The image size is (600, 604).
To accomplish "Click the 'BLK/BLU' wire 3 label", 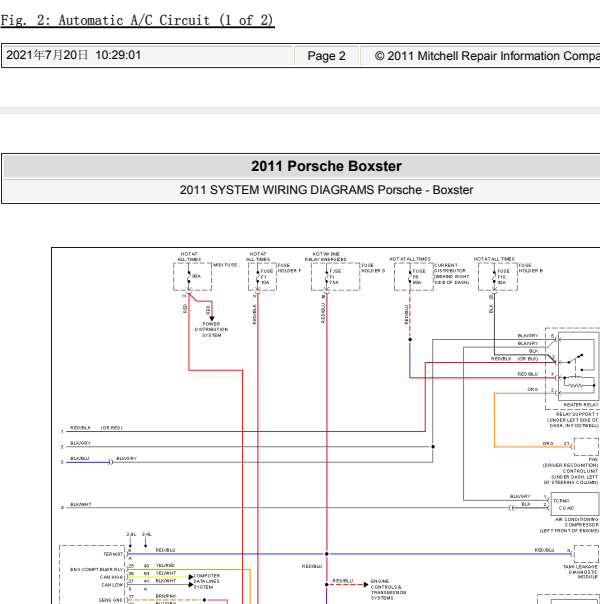I will [80, 458].
